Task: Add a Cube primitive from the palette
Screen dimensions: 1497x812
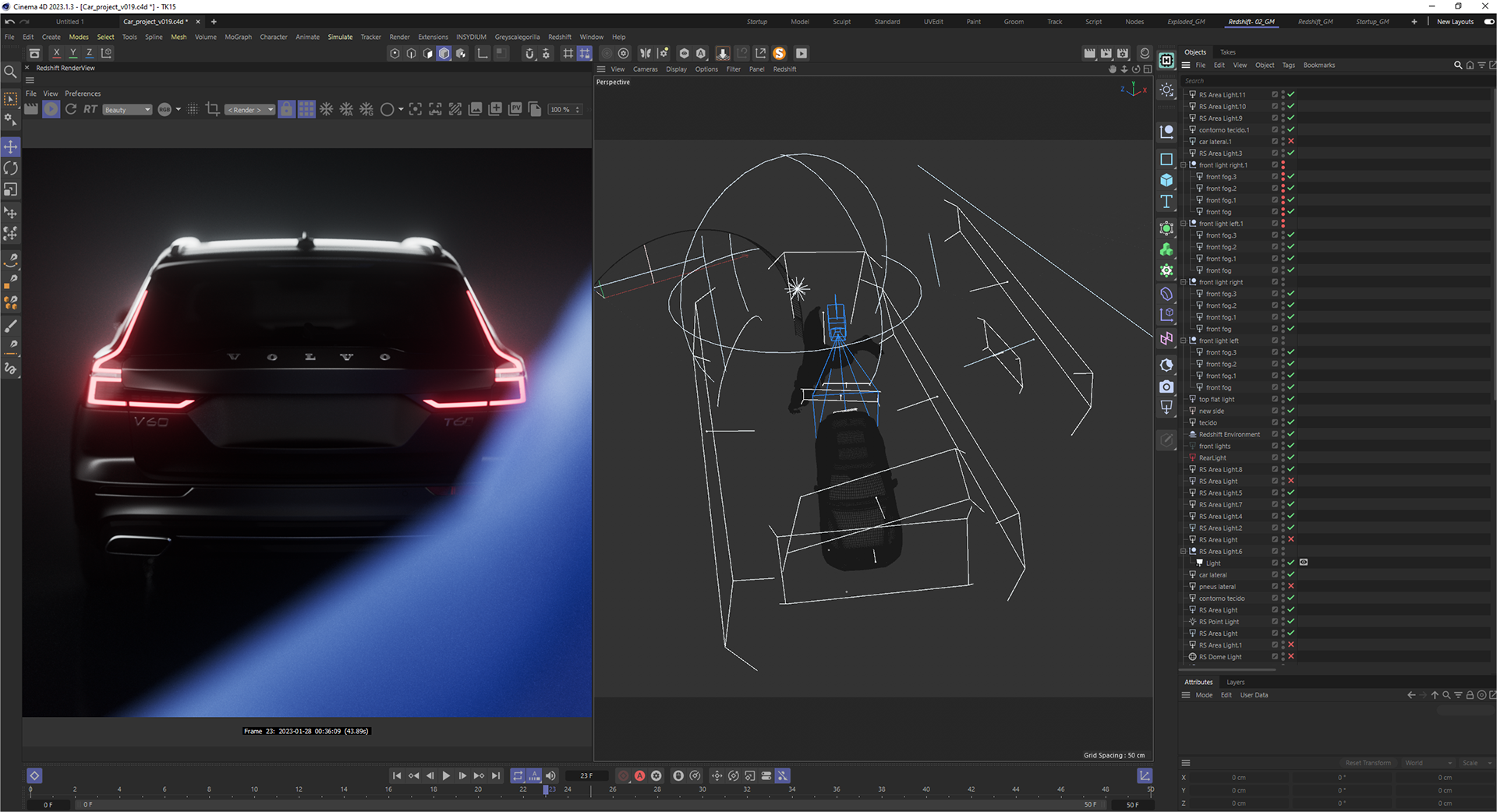Action: (x=1166, y=180)
